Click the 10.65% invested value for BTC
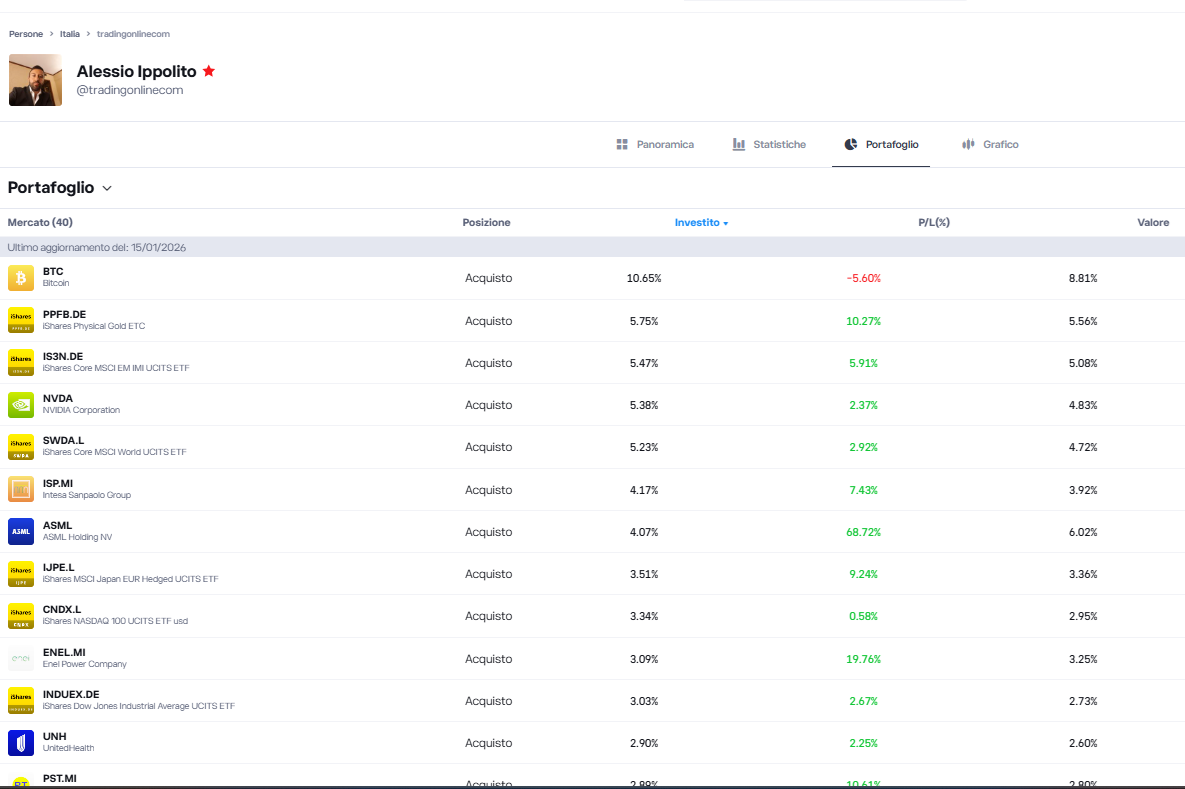The image size is (1185, 789). pos(644,278)
